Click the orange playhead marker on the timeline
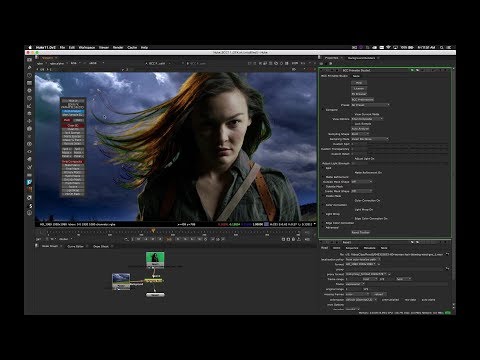Screen dimensions: 480x360 pyautogui.click(x=153, y=231)
